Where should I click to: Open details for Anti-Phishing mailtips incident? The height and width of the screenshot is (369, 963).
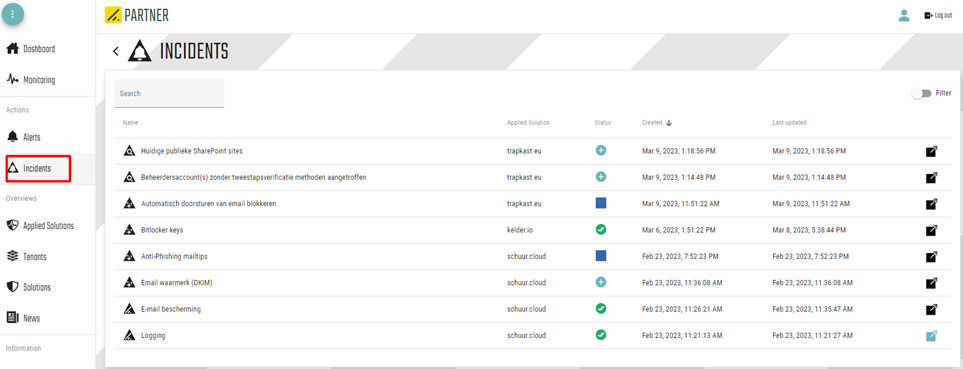(932, 257)
